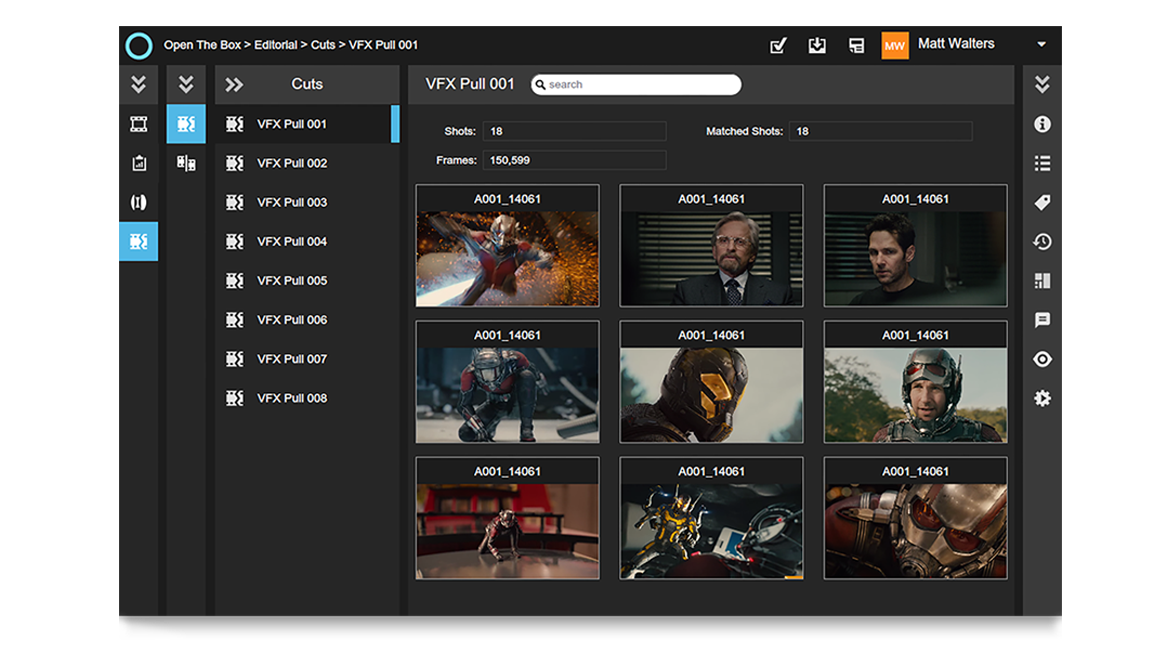This screenshot has height=649, width=1172.
Task: Click the parenthesized I icon in left sidebar
Action: point(138,202)
